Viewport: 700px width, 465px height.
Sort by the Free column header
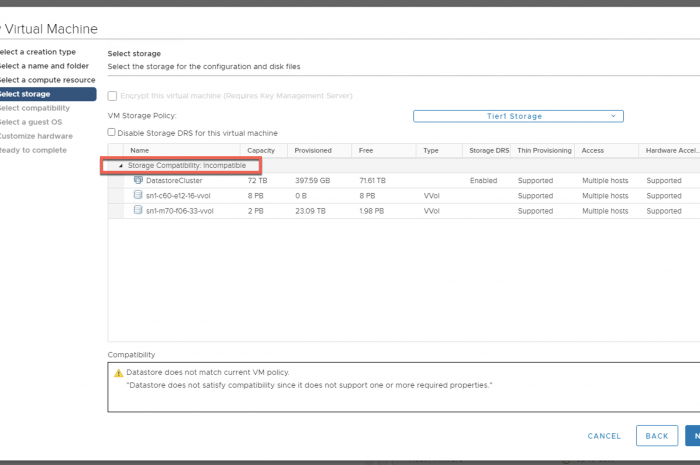tap(366, 150)
